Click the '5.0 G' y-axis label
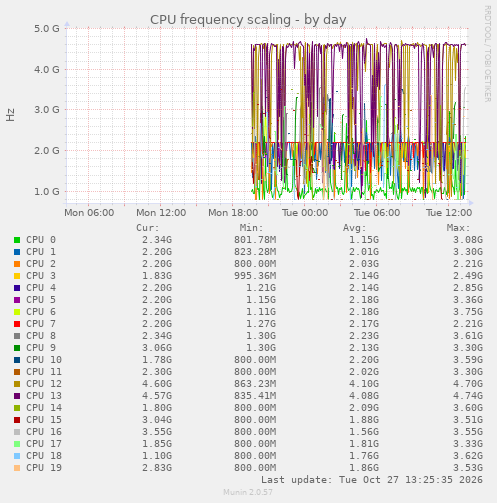Image resolution: width=497 pixels, height=503 pixels. coord(47,29)
